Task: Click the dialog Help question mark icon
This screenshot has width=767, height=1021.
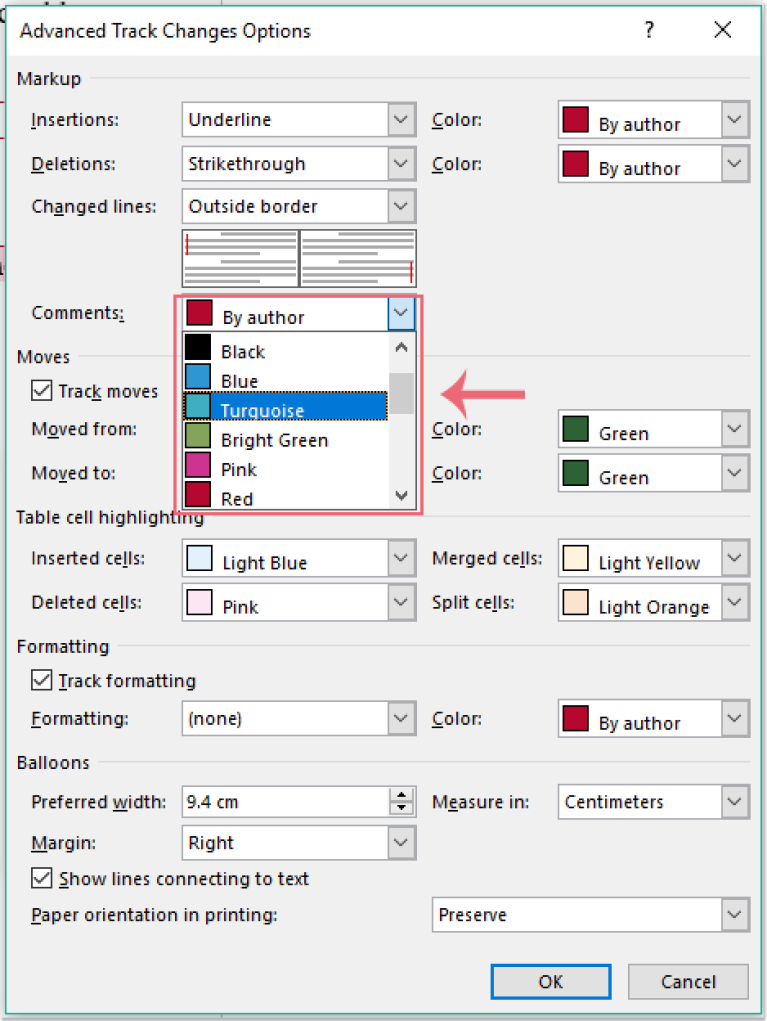Action: pos(649,30)
